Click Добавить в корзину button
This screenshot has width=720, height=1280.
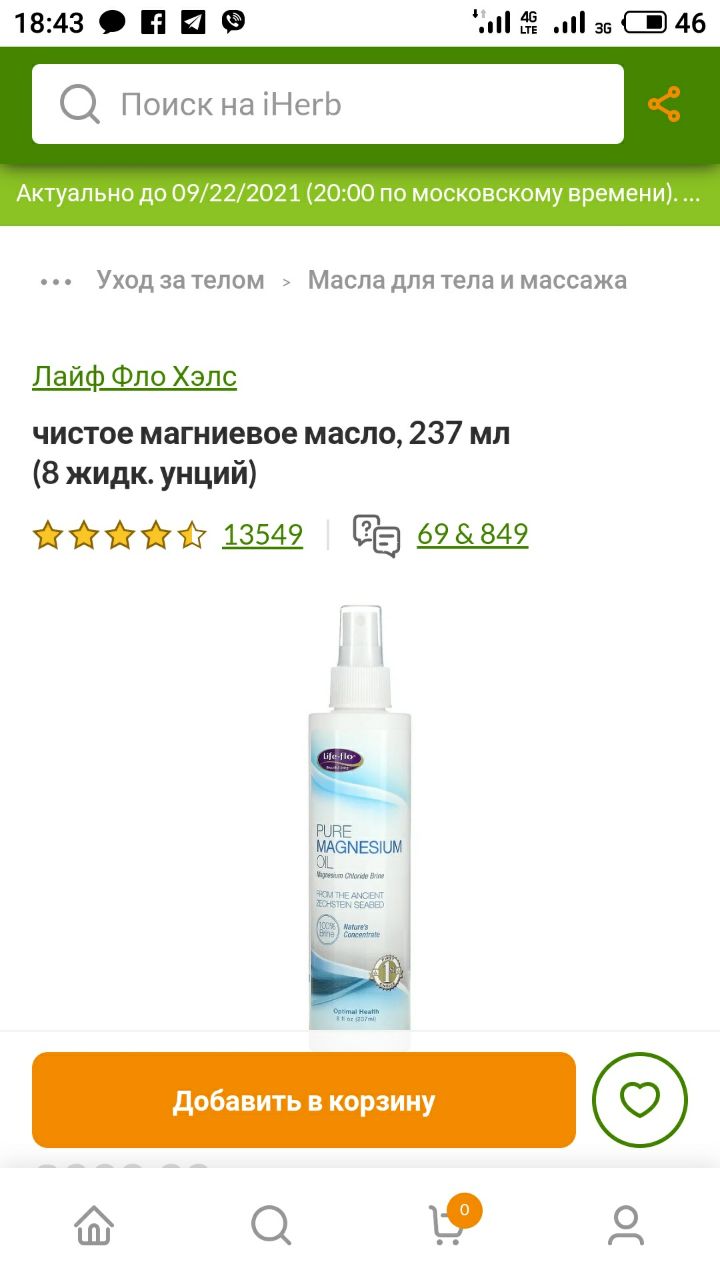(x=304, y=1100)
